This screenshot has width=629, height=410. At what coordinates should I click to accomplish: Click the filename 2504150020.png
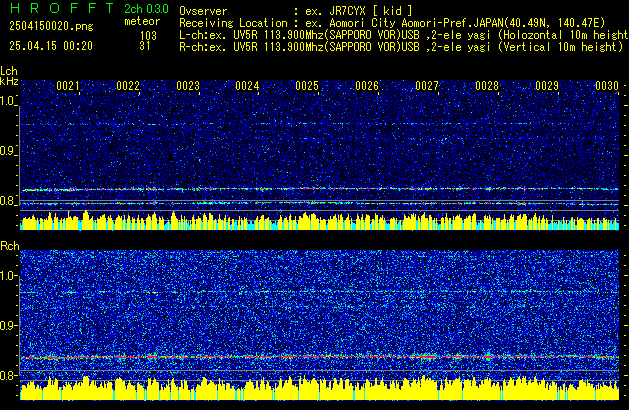coord(51,26)
